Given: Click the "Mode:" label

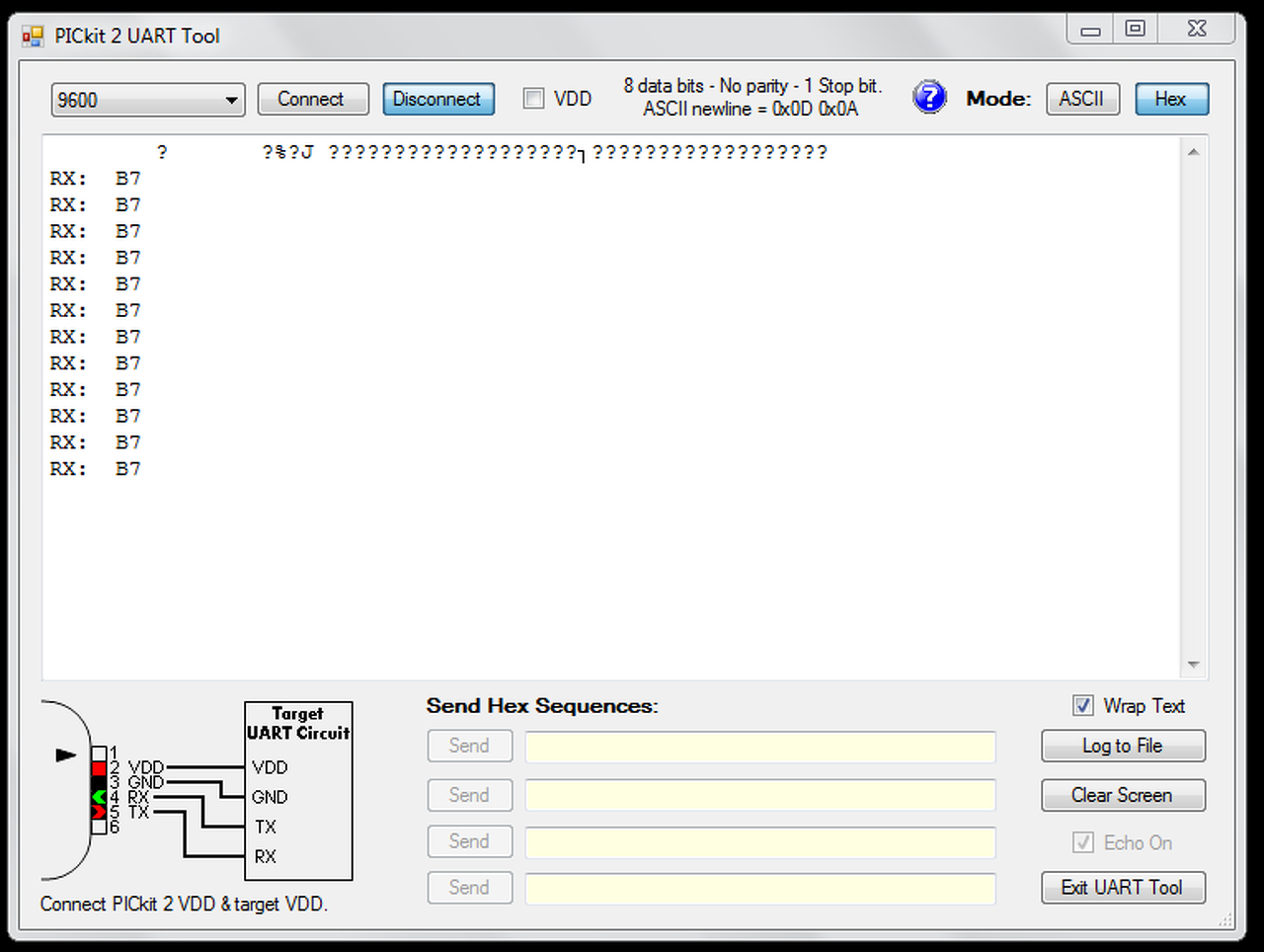Looking at the screenshot, I should click(998, 99).
